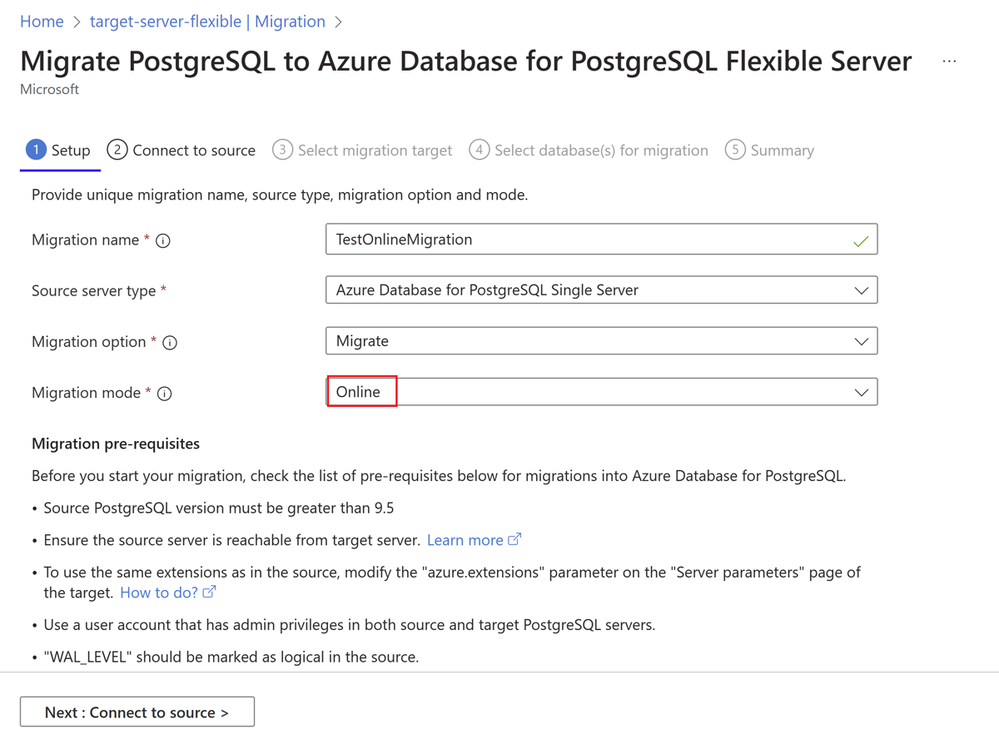Viewport: 999px width, 748px height.
Task: Click the Before you start your migration paragraph
Action: pyautogui.click(x=439, y=476)
